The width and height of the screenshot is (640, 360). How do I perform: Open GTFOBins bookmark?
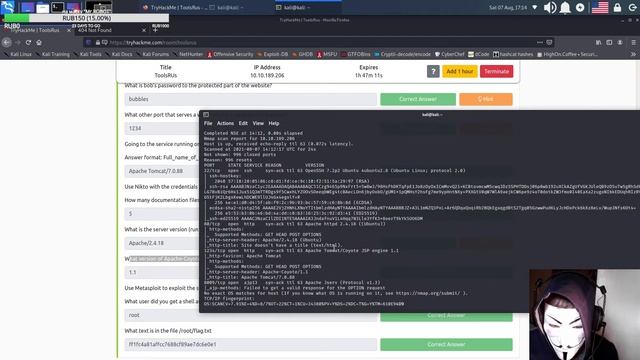click(x=356, y=54)
